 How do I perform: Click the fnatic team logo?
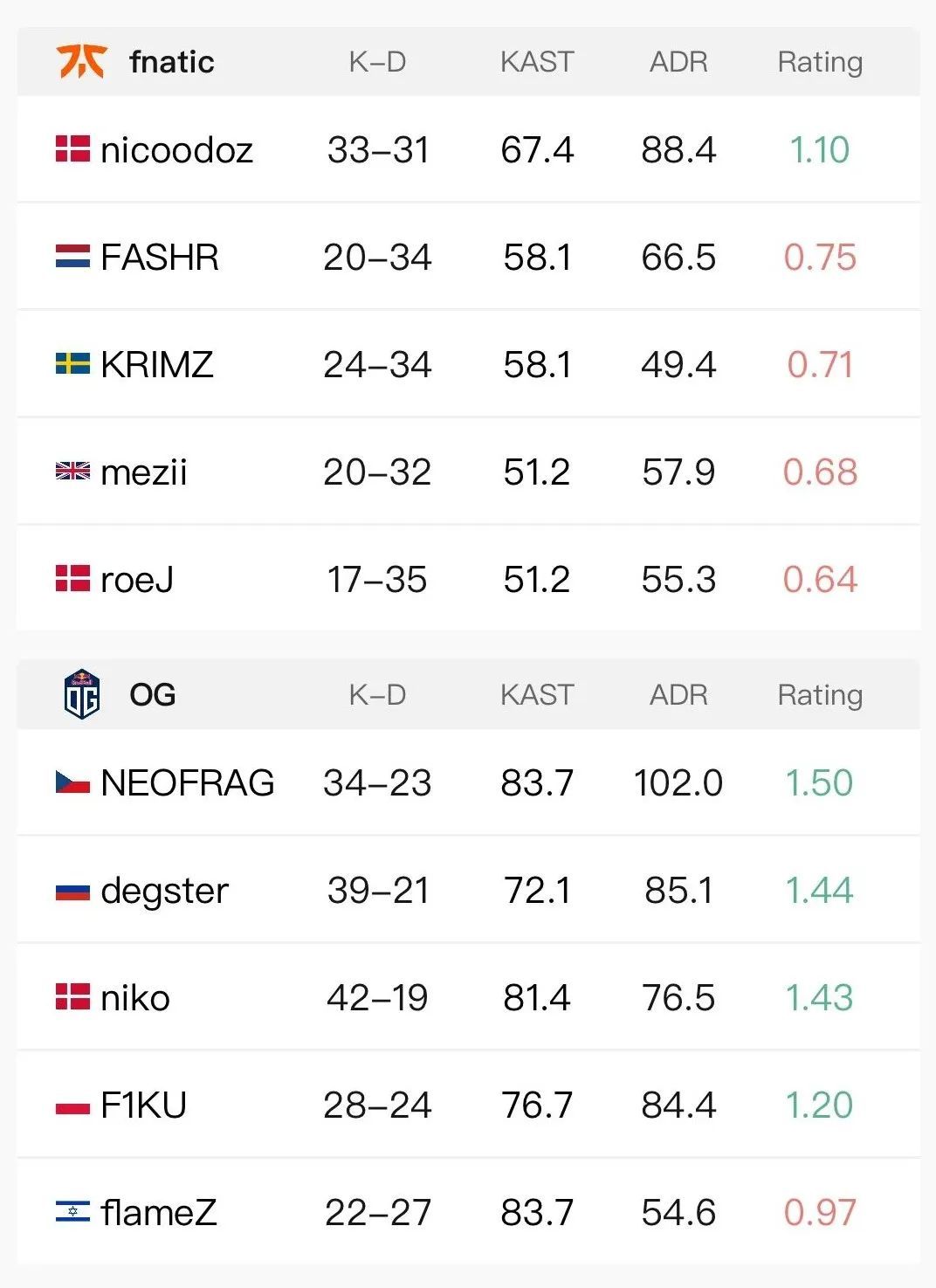pos(81,62)
